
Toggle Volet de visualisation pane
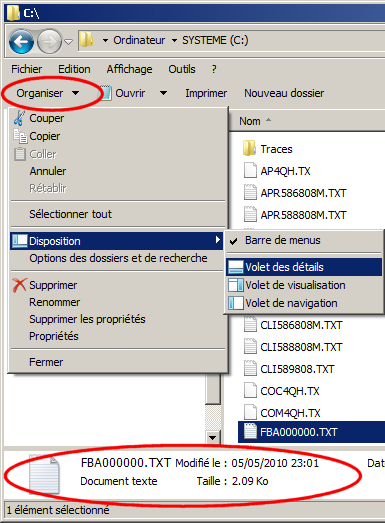coord(304,285)
